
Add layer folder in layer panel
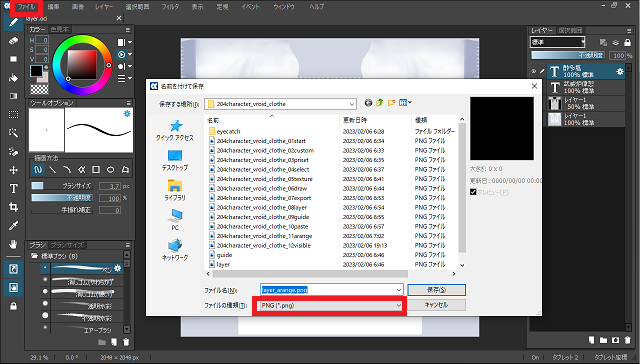(x=604, y=340)
